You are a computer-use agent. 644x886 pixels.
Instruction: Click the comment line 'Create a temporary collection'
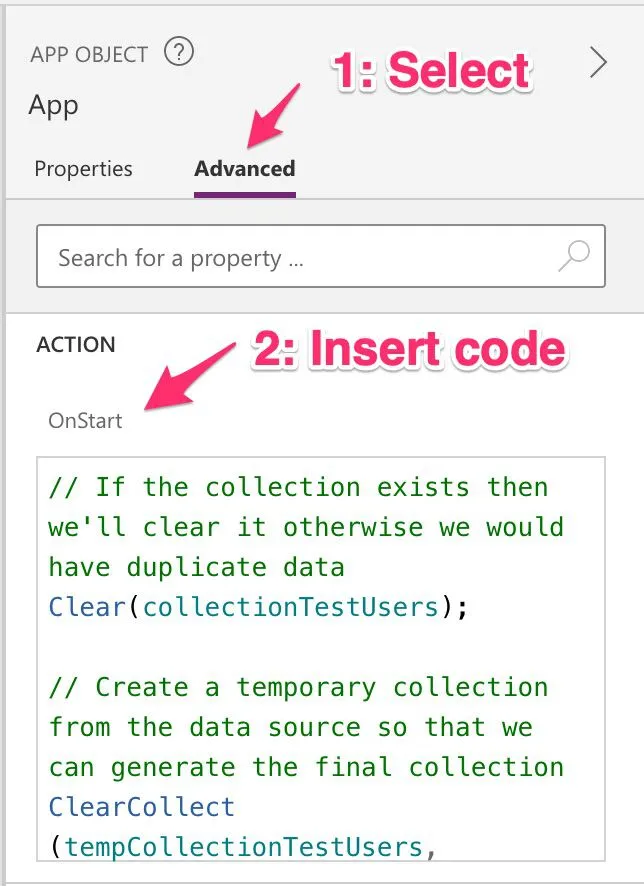click(x=298, y=688)
